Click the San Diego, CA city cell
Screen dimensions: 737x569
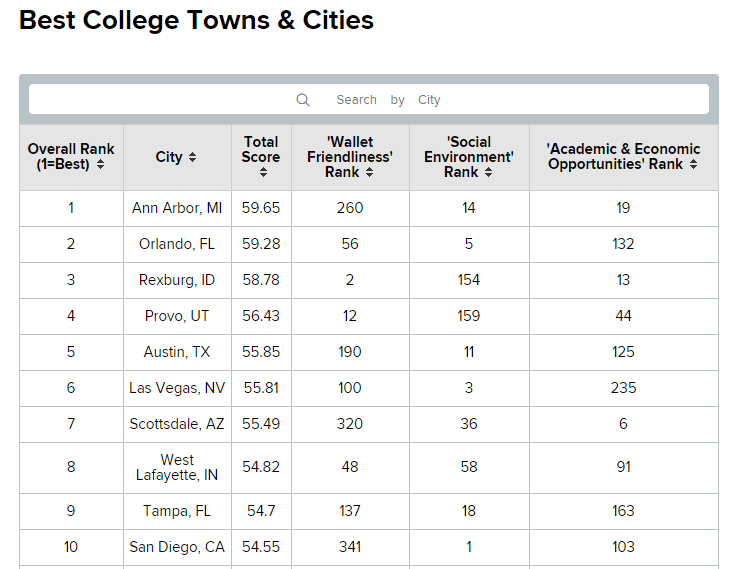[x=177, y=547]
